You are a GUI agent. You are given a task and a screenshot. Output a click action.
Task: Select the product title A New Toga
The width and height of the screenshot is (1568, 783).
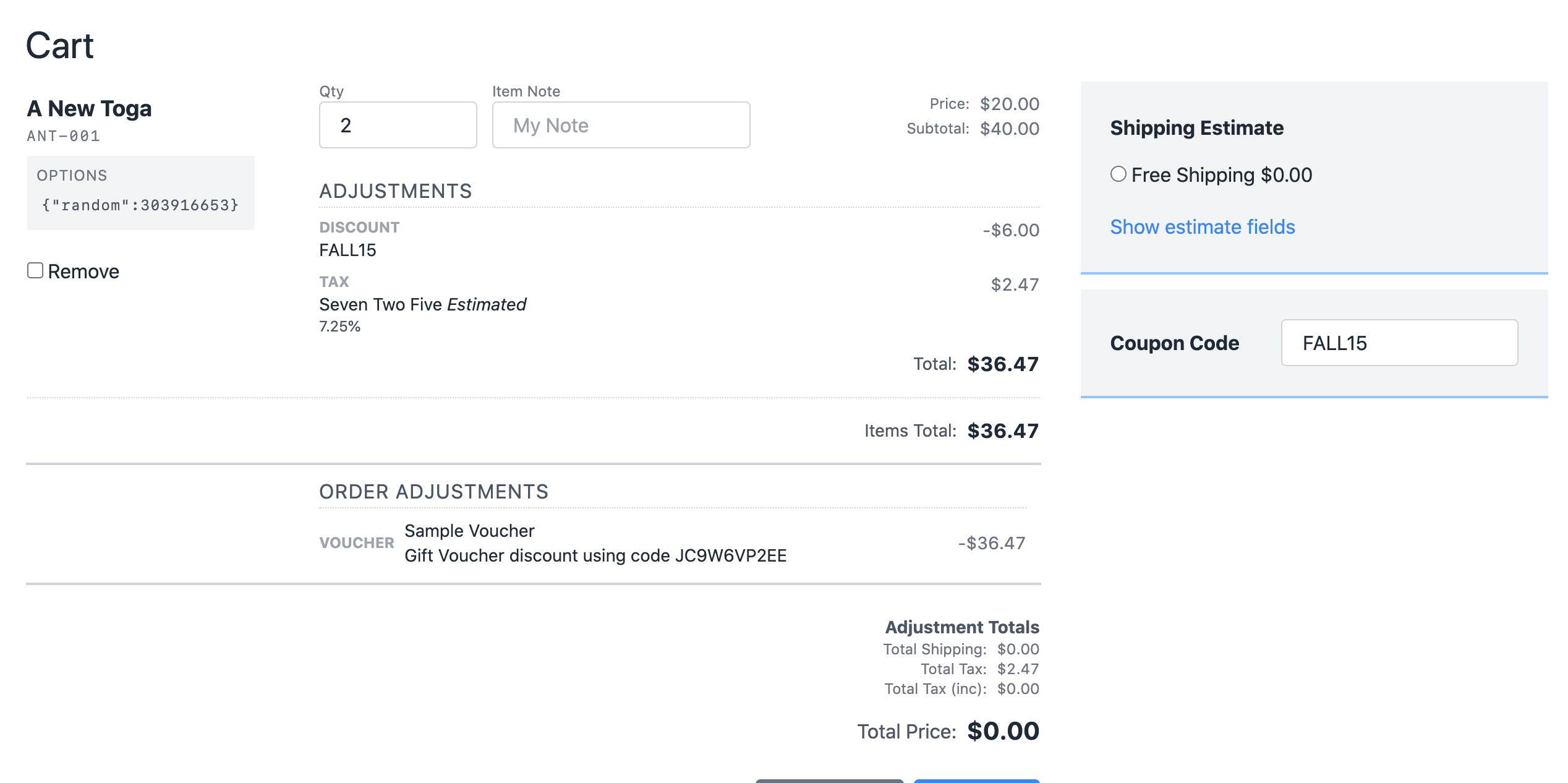point(90,109)
